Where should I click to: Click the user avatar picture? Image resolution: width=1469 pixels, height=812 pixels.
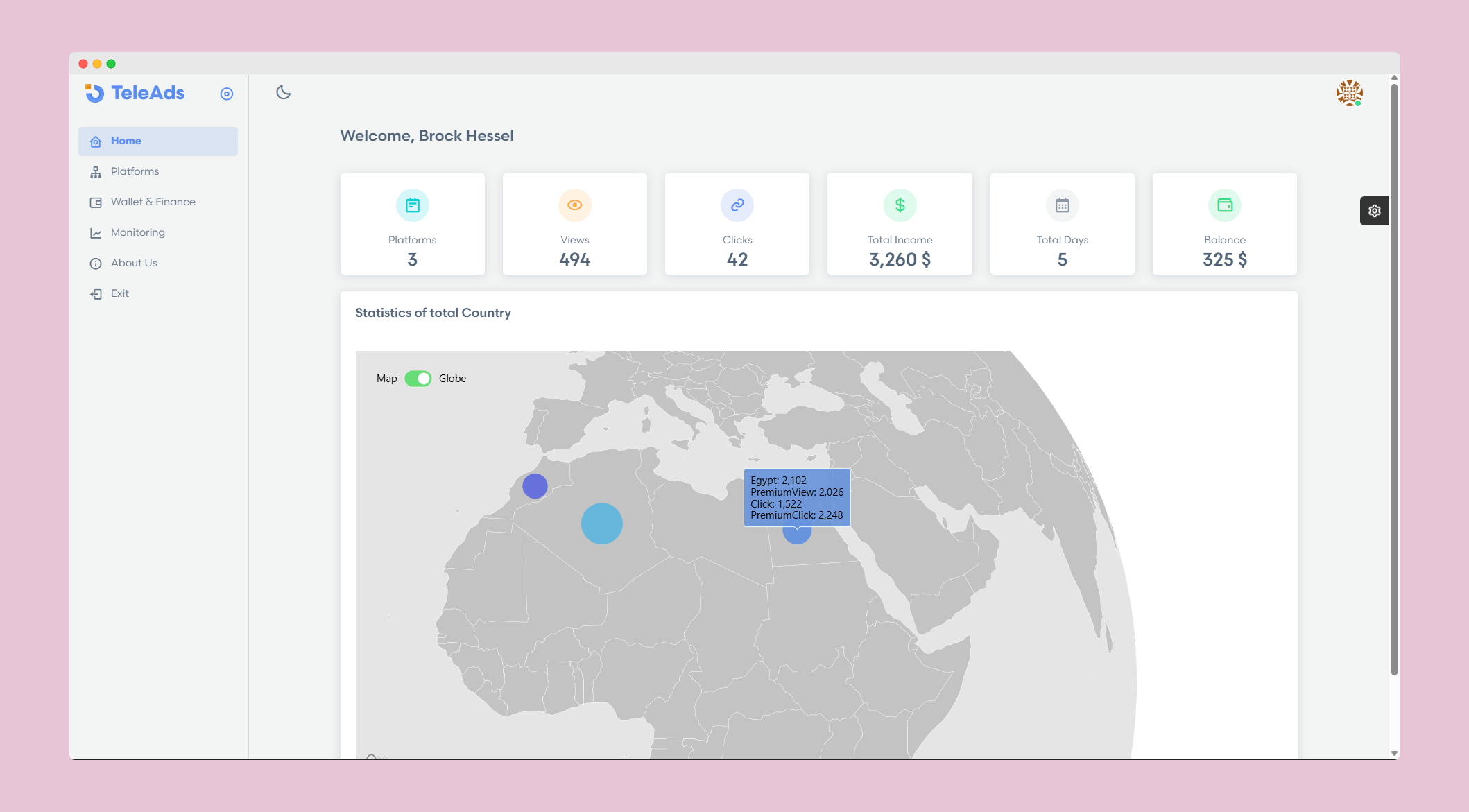point(1349,92)
